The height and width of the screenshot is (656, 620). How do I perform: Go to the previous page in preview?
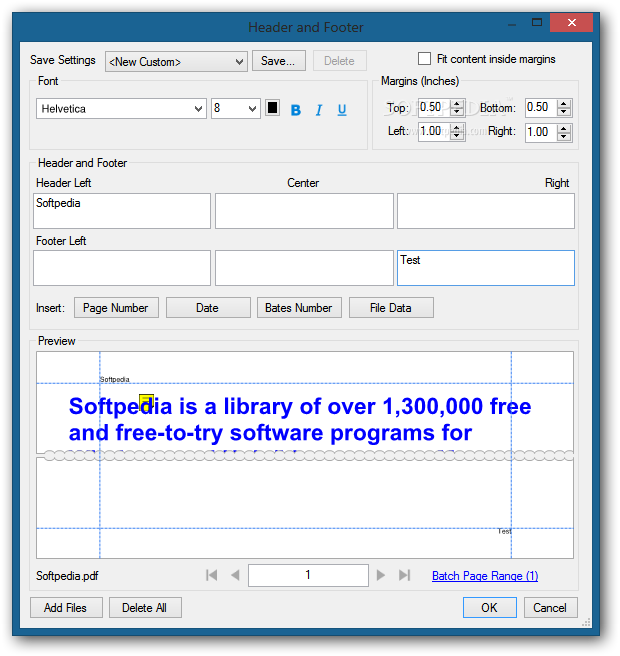coord(235,575)
